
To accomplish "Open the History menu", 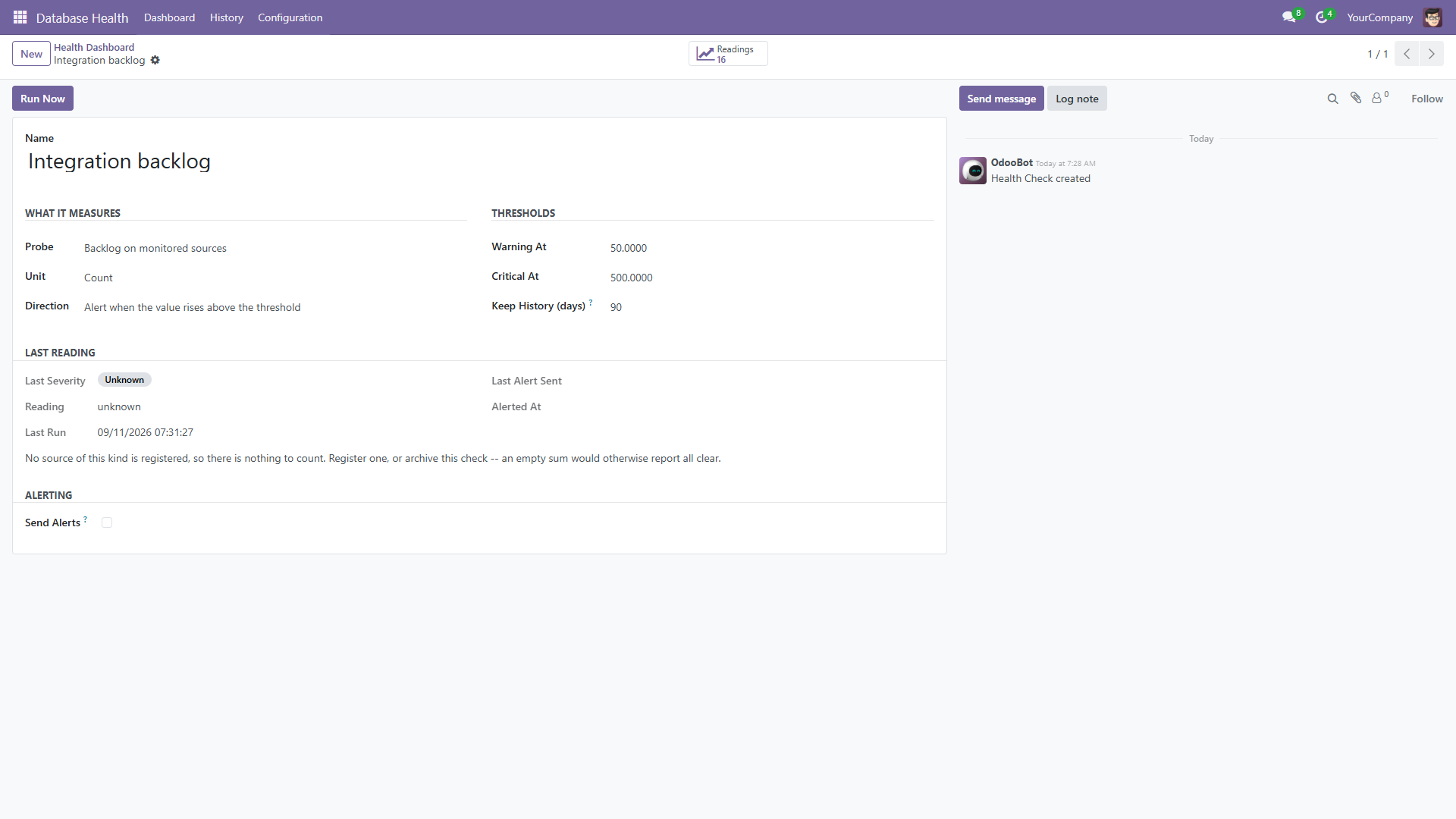I will coord(227,17).
